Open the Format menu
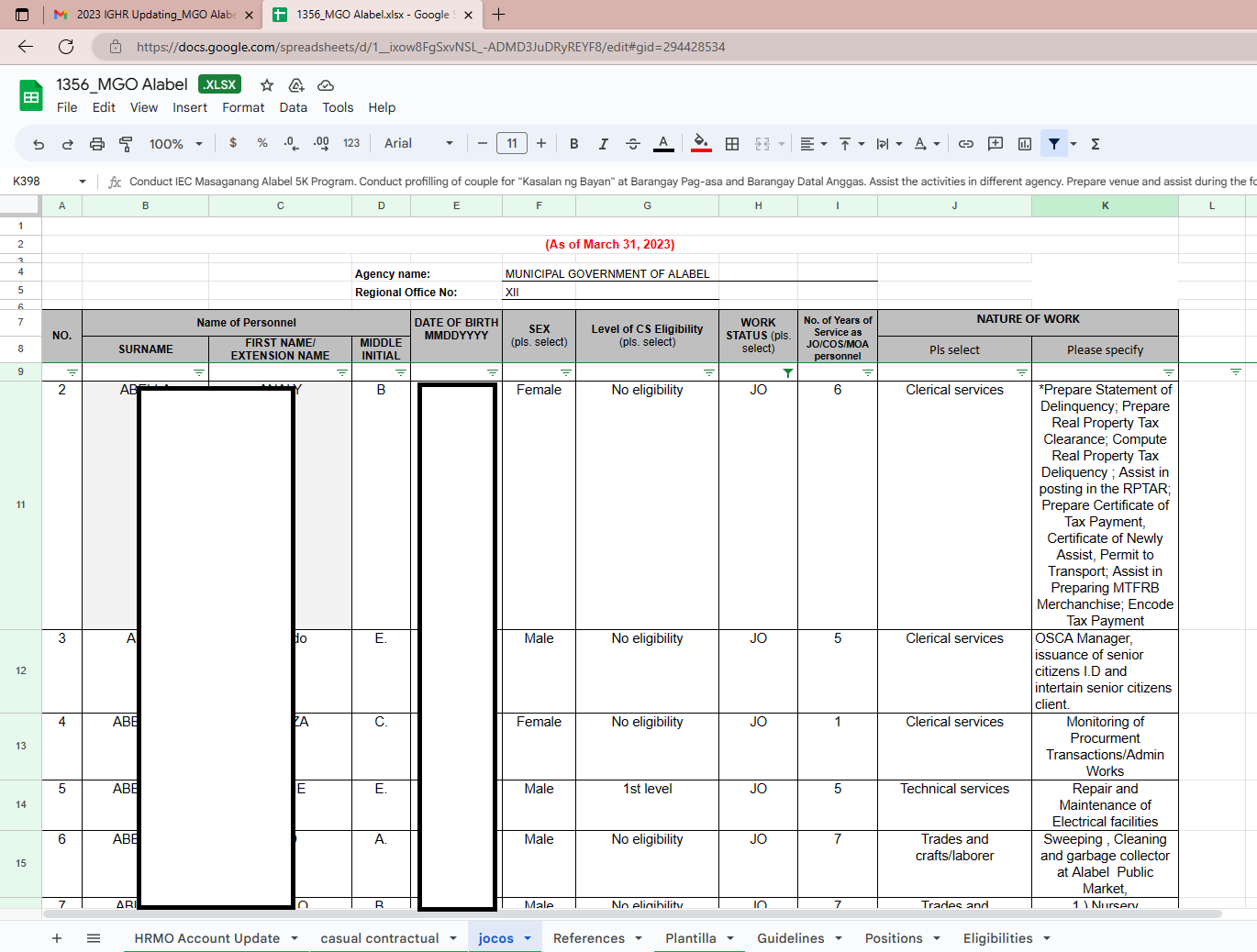Screen dimensions: 1257x952 (x=243, y=107)
